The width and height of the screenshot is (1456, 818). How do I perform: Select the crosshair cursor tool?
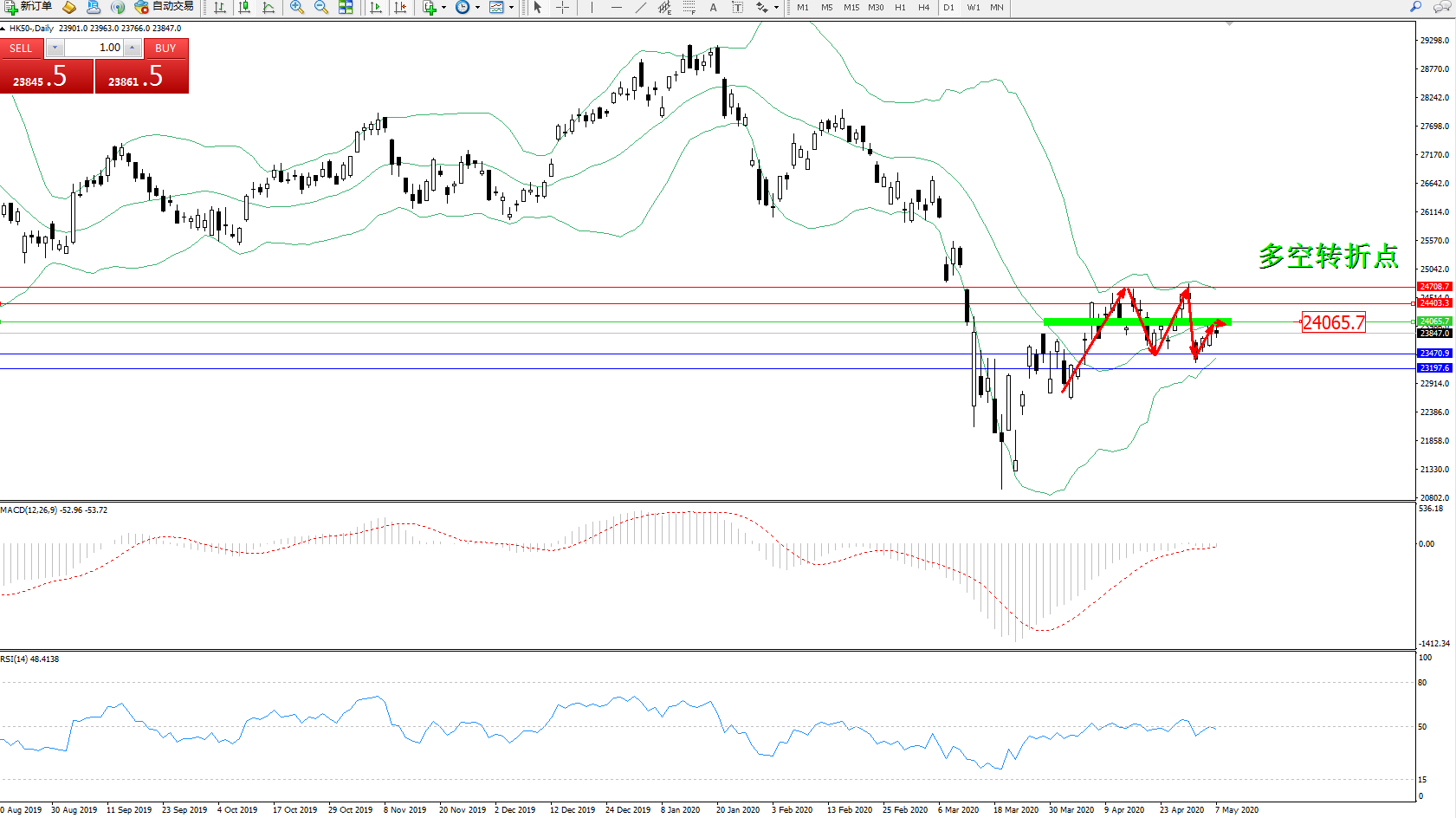(562, 7)
